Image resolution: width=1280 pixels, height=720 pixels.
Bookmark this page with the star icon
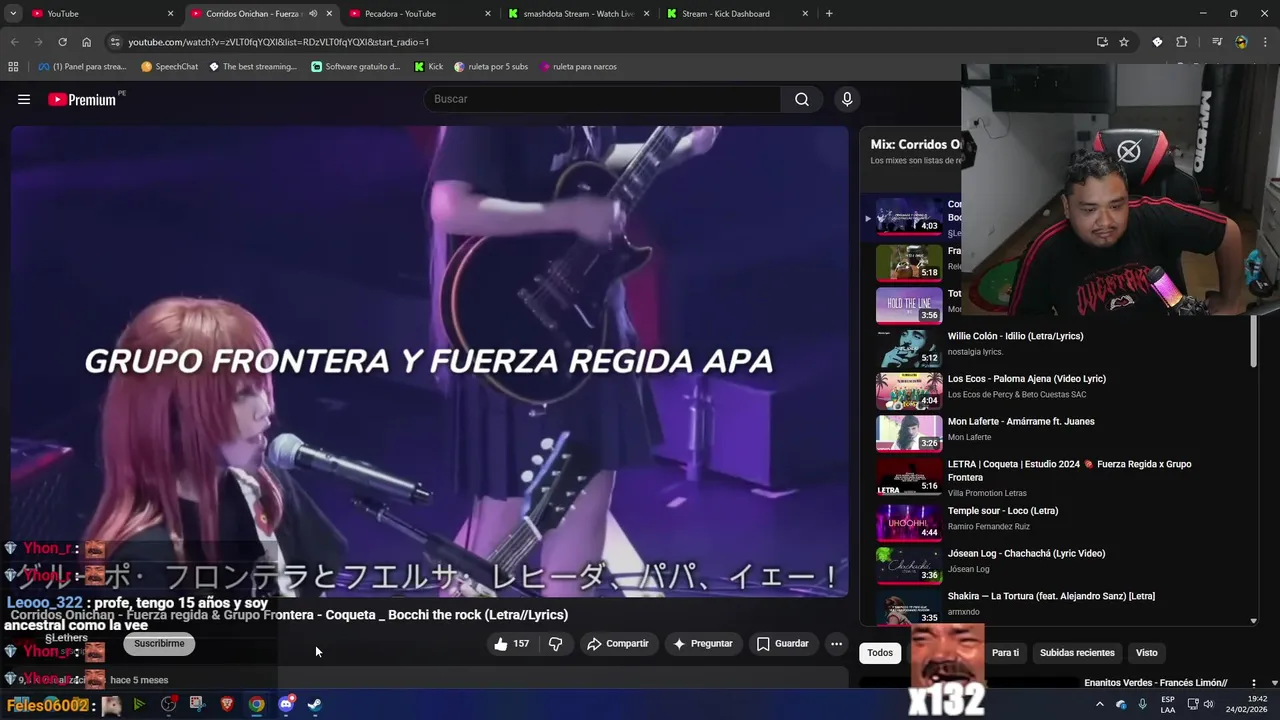(1124, 42)
